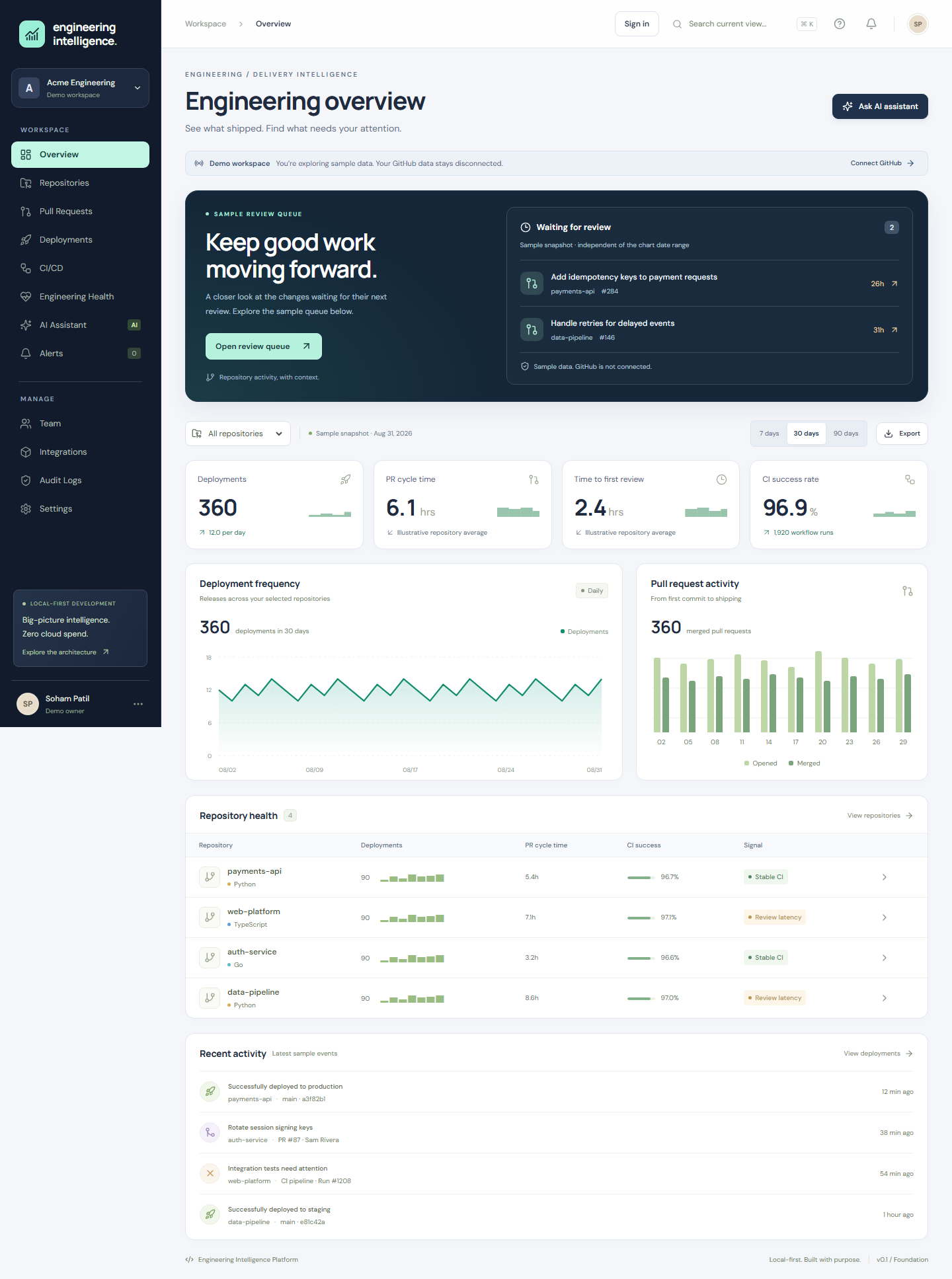Click Open review queue button
This screenshot has width=952, height=1279.
coord(264,346)
